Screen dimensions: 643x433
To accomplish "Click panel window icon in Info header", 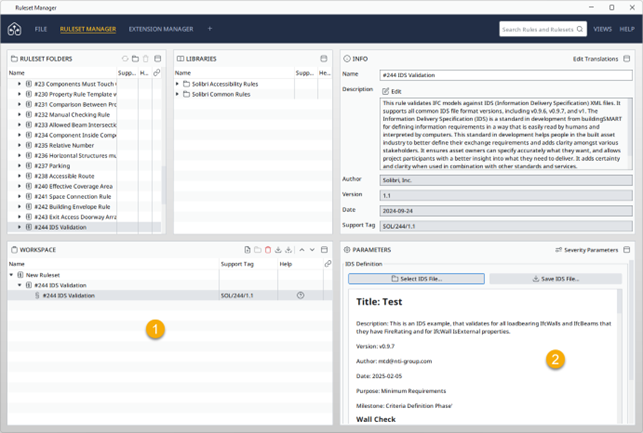I will tap(627, 59).
